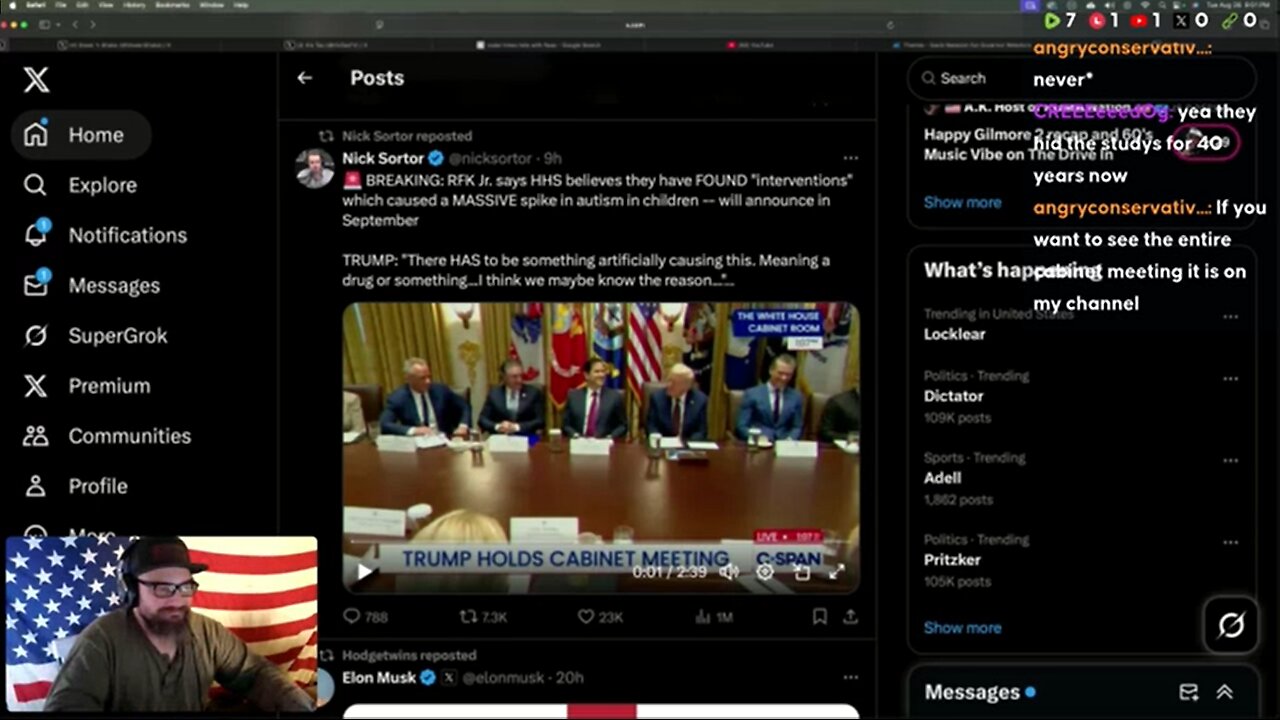Click the Safari address bar
Image resolution: width=1280 pixels, height=720 pixels.
click(x=635, y=24)
